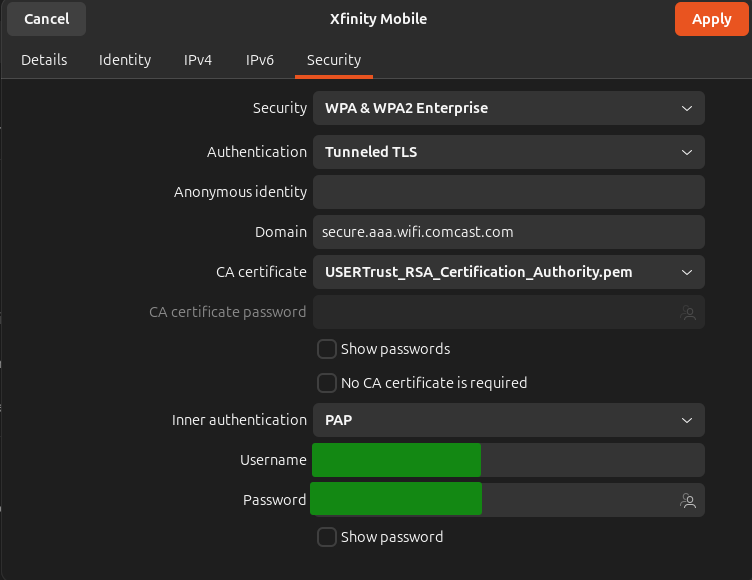Click the CA certificate password storage icon
752x580 pixels.
click(688, 313)
